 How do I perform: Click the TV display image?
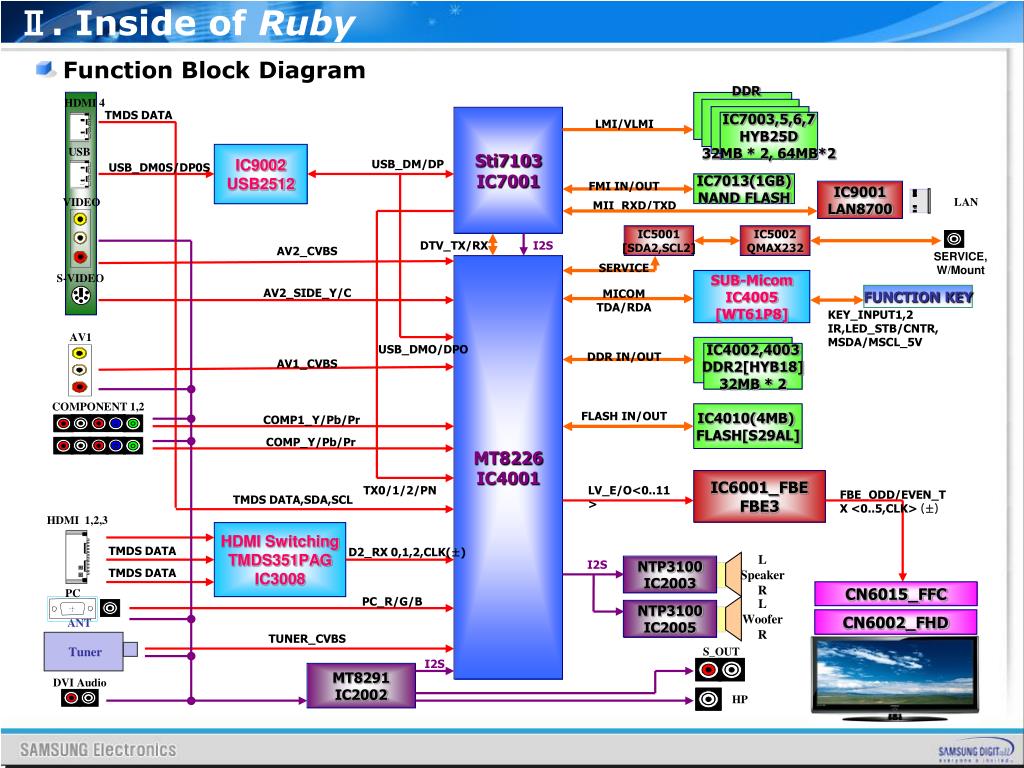tap(895, 678)
